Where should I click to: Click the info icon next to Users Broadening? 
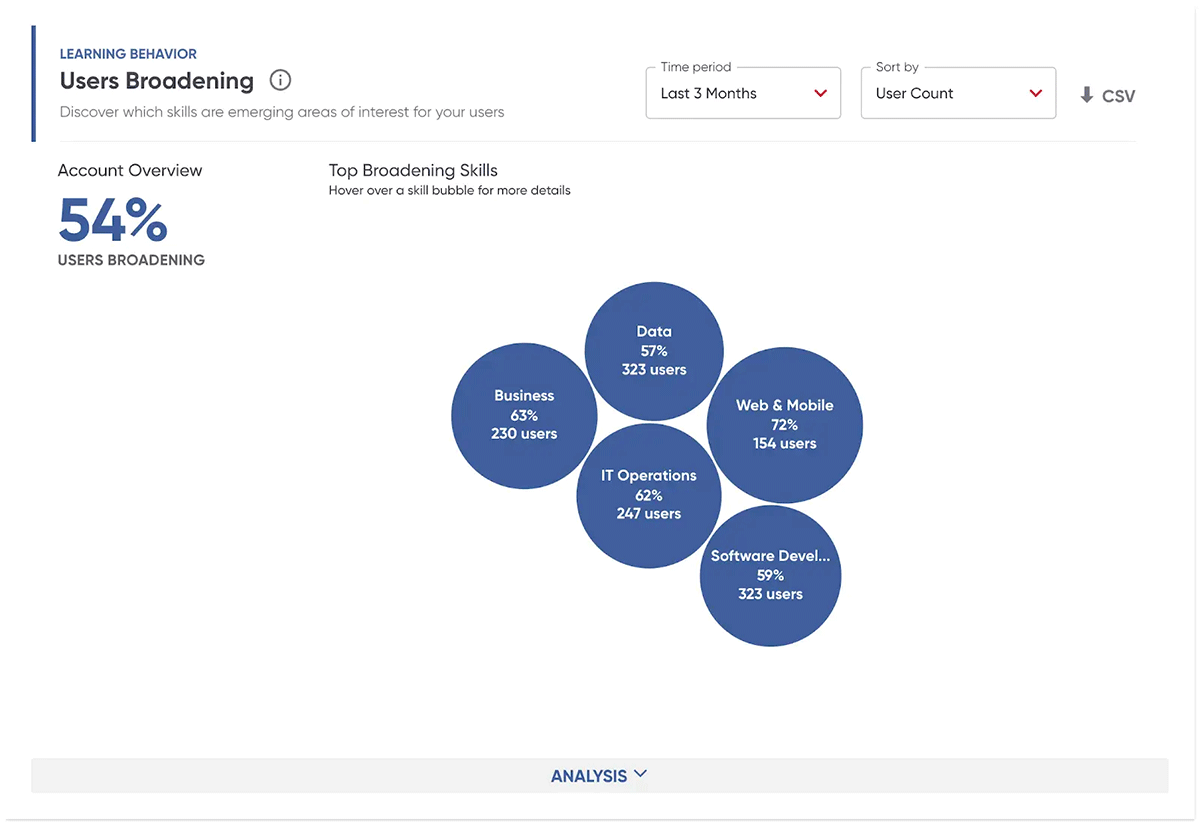click(x=281, y=80)
